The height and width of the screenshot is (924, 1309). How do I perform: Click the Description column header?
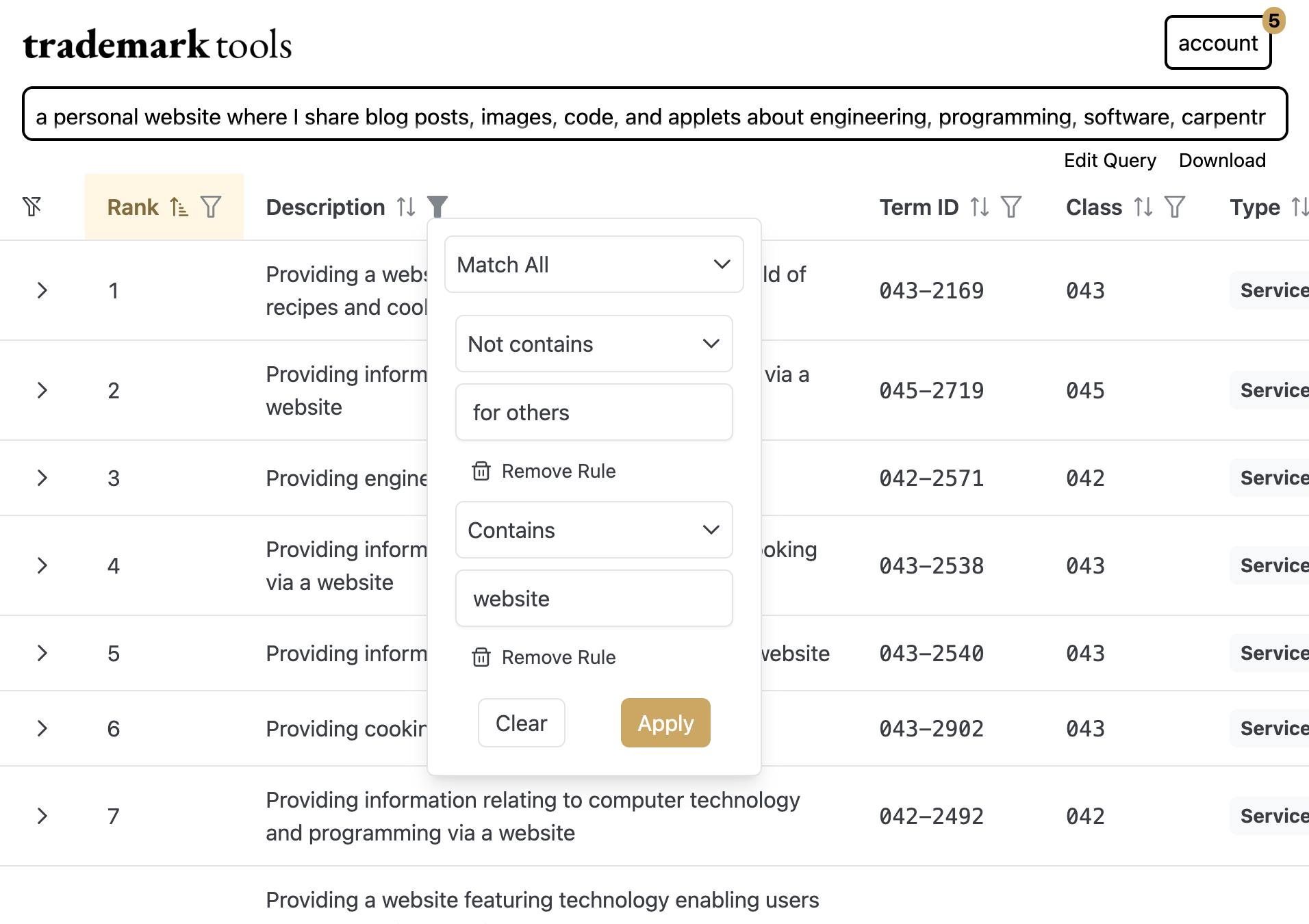[326, 207]
